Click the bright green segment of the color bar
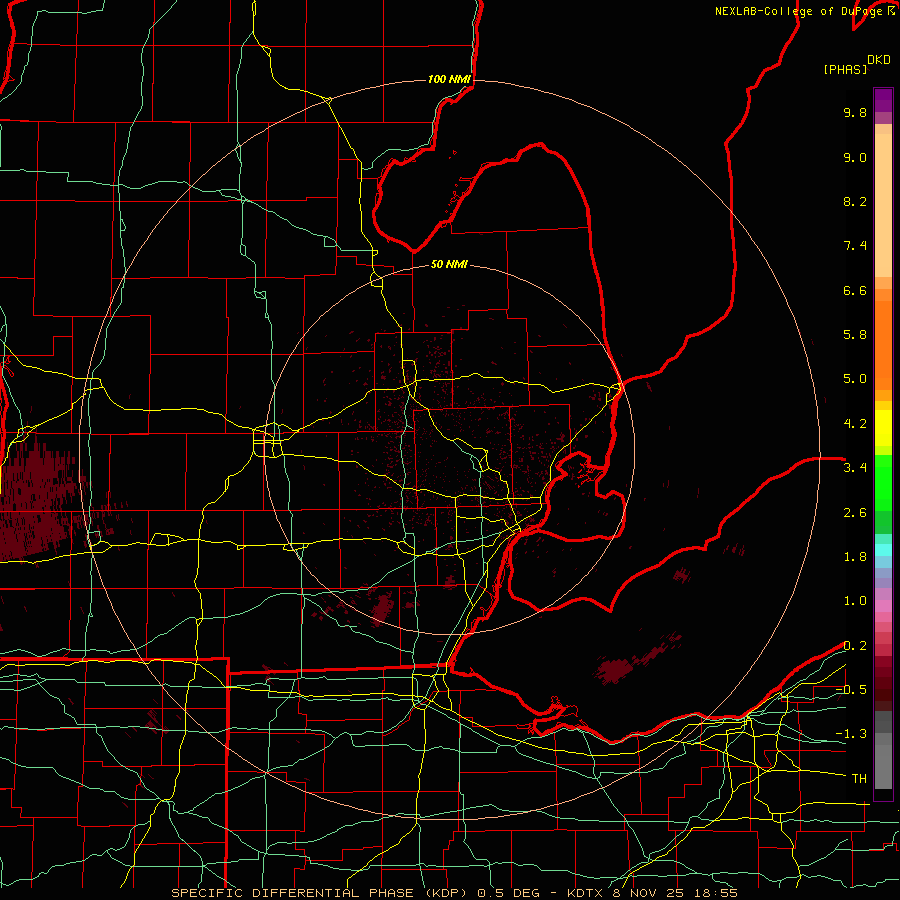Image resolution: width=900 pixels, height=900 pixels. pyautogui.click(x=883, y=483)
